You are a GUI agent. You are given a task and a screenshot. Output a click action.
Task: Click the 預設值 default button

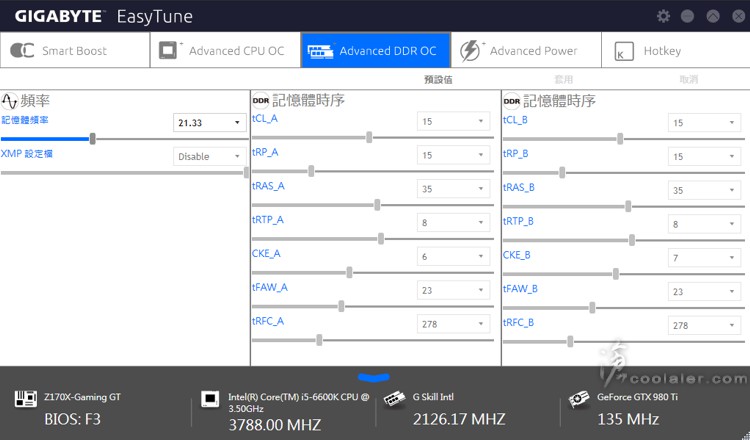[x=438, y=79]
